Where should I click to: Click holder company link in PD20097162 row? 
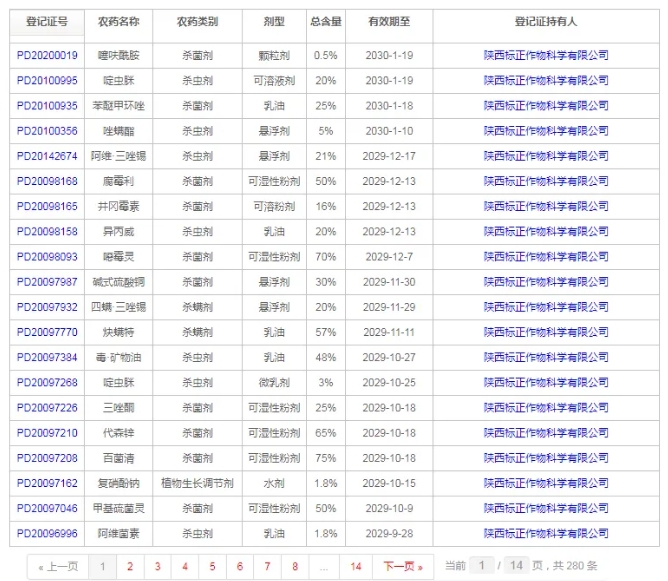tap(546, 483)
